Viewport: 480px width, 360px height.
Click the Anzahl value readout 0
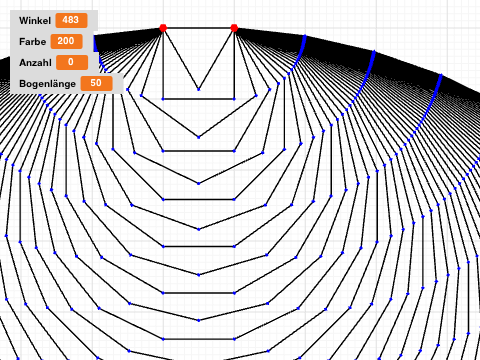tap(72, 62)
